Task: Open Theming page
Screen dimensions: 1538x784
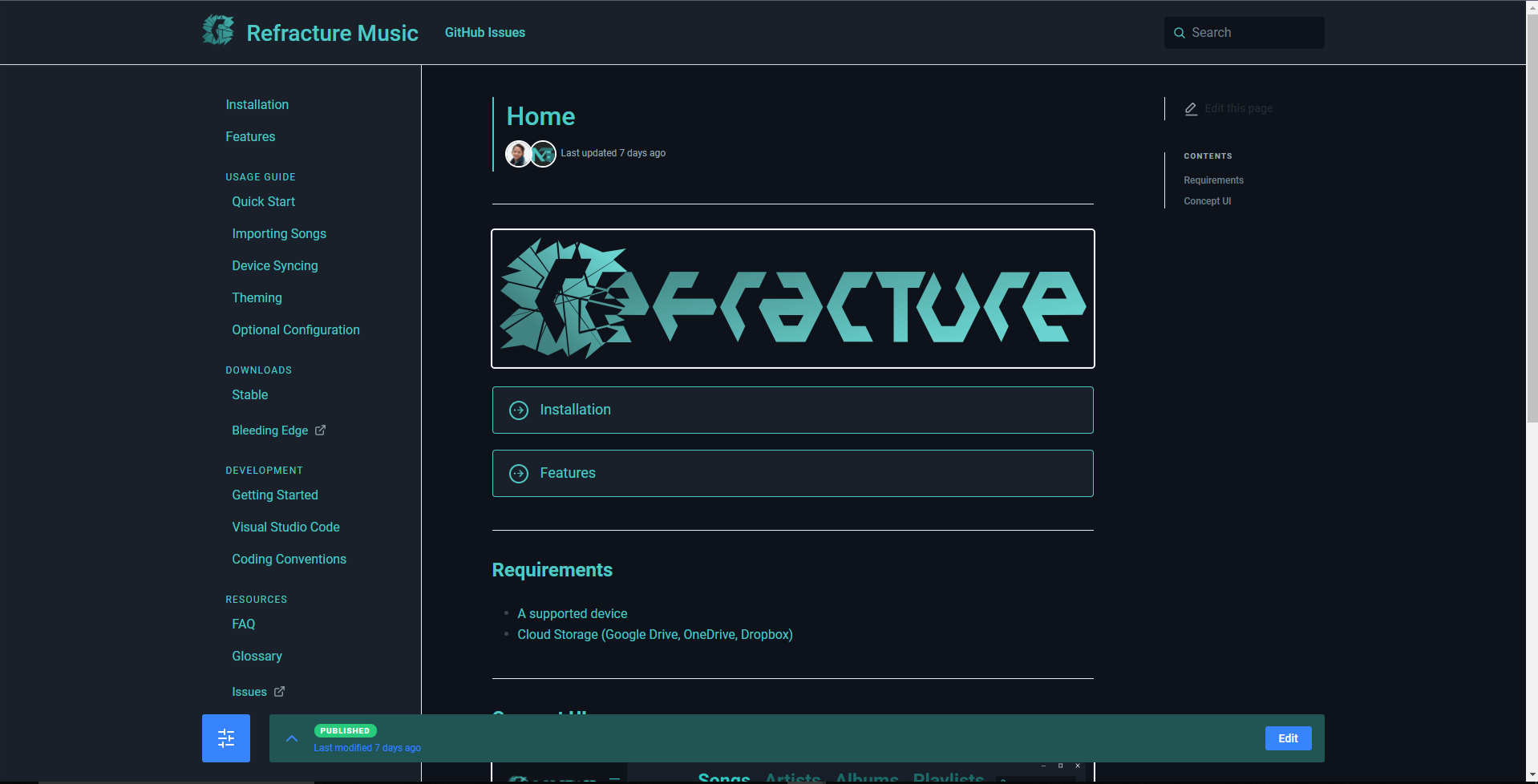Action: click(x=257, y=298)
